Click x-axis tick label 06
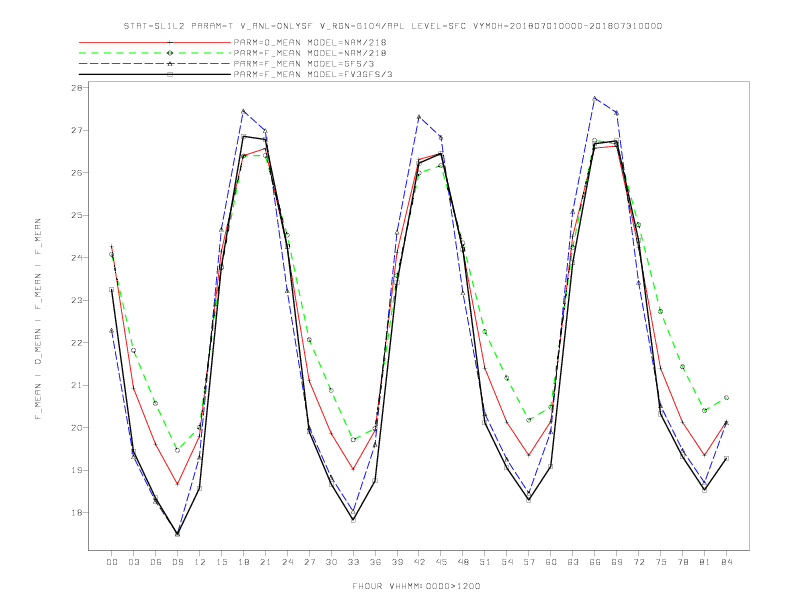This screenshot has height=612, width=792. (156, 562)
